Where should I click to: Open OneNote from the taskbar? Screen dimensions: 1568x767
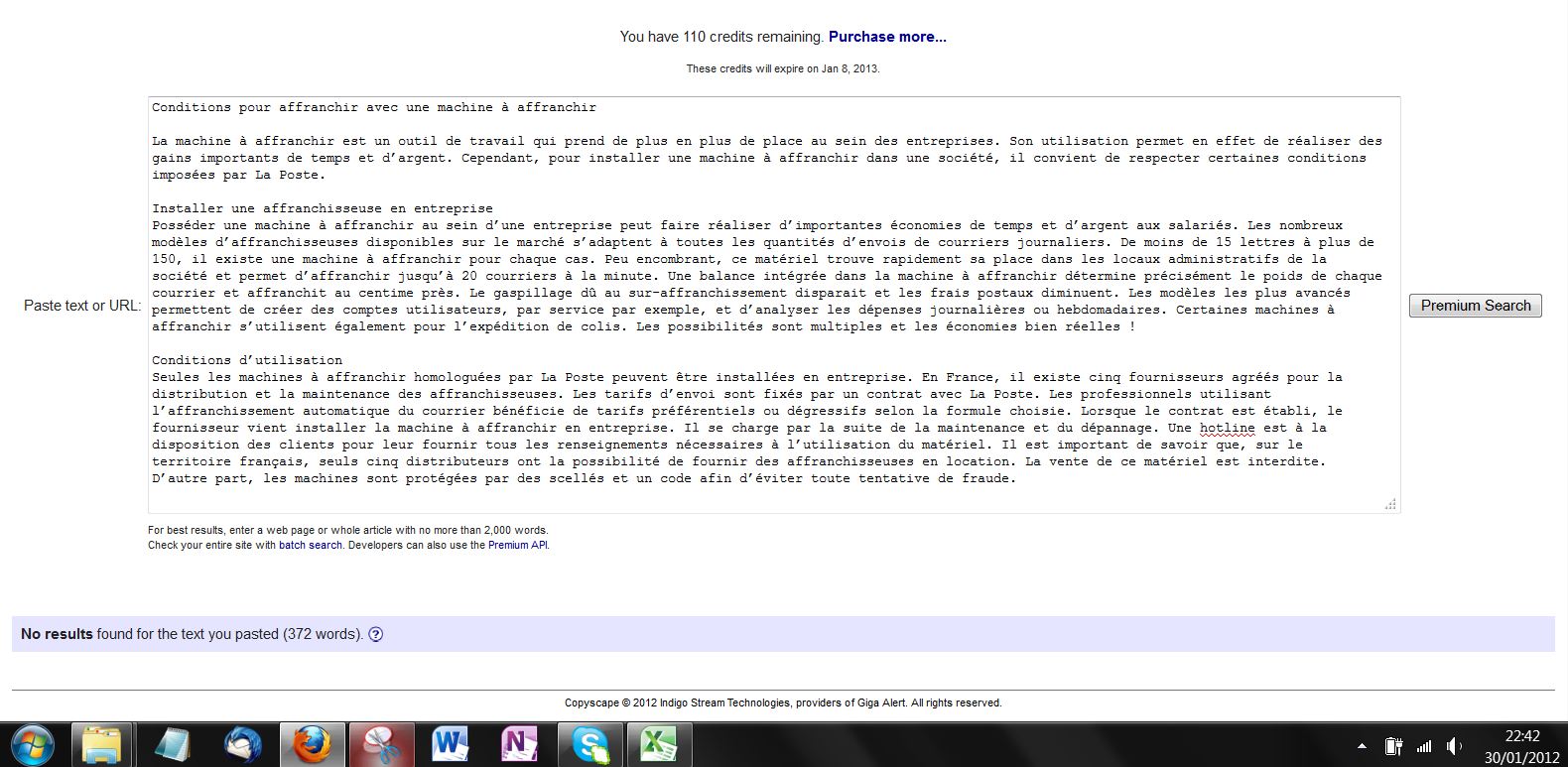point(520,743)
